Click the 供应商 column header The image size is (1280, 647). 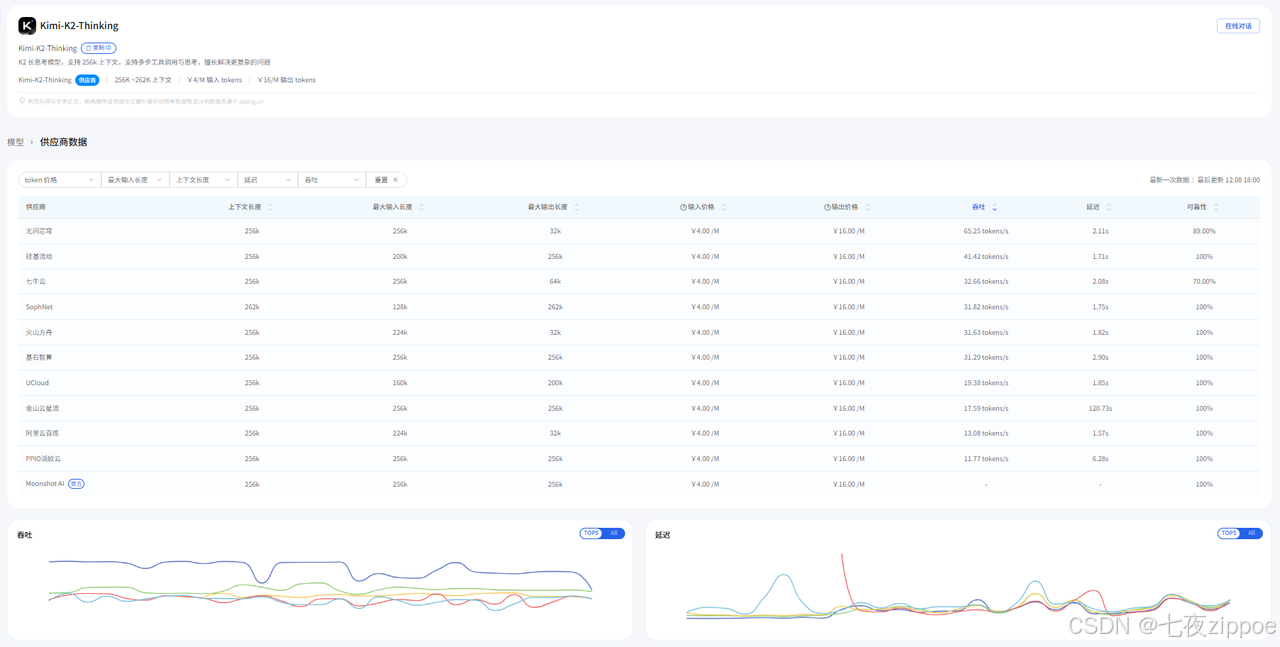36,207
